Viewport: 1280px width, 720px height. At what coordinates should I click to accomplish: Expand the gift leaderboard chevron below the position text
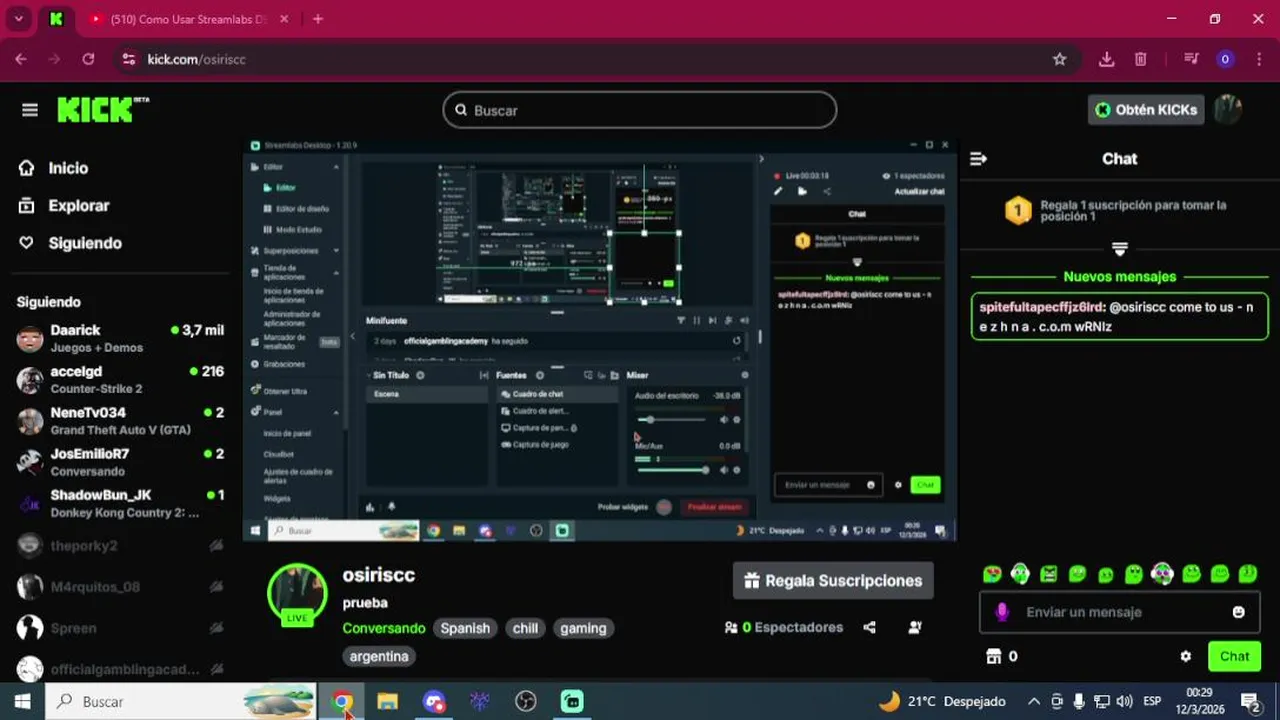(1119, 248)
